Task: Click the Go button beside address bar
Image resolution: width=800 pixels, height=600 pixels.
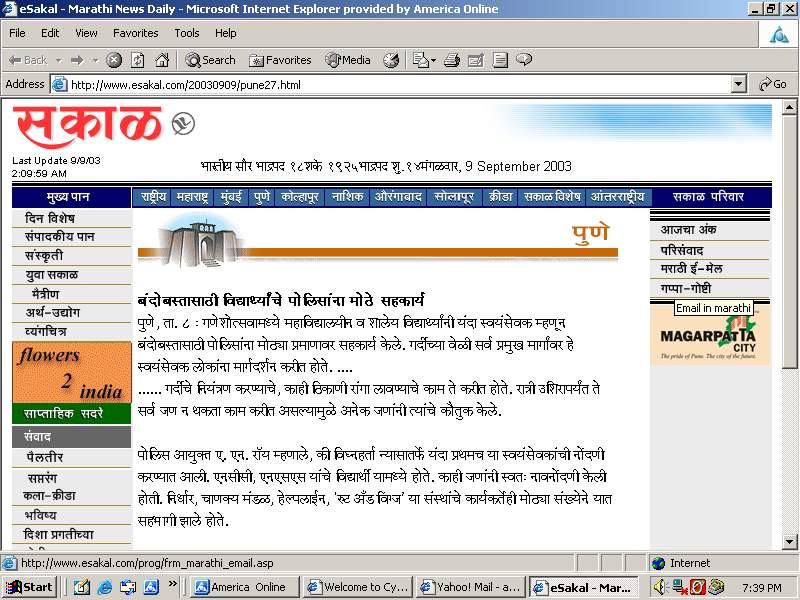Action: (773, 85)
